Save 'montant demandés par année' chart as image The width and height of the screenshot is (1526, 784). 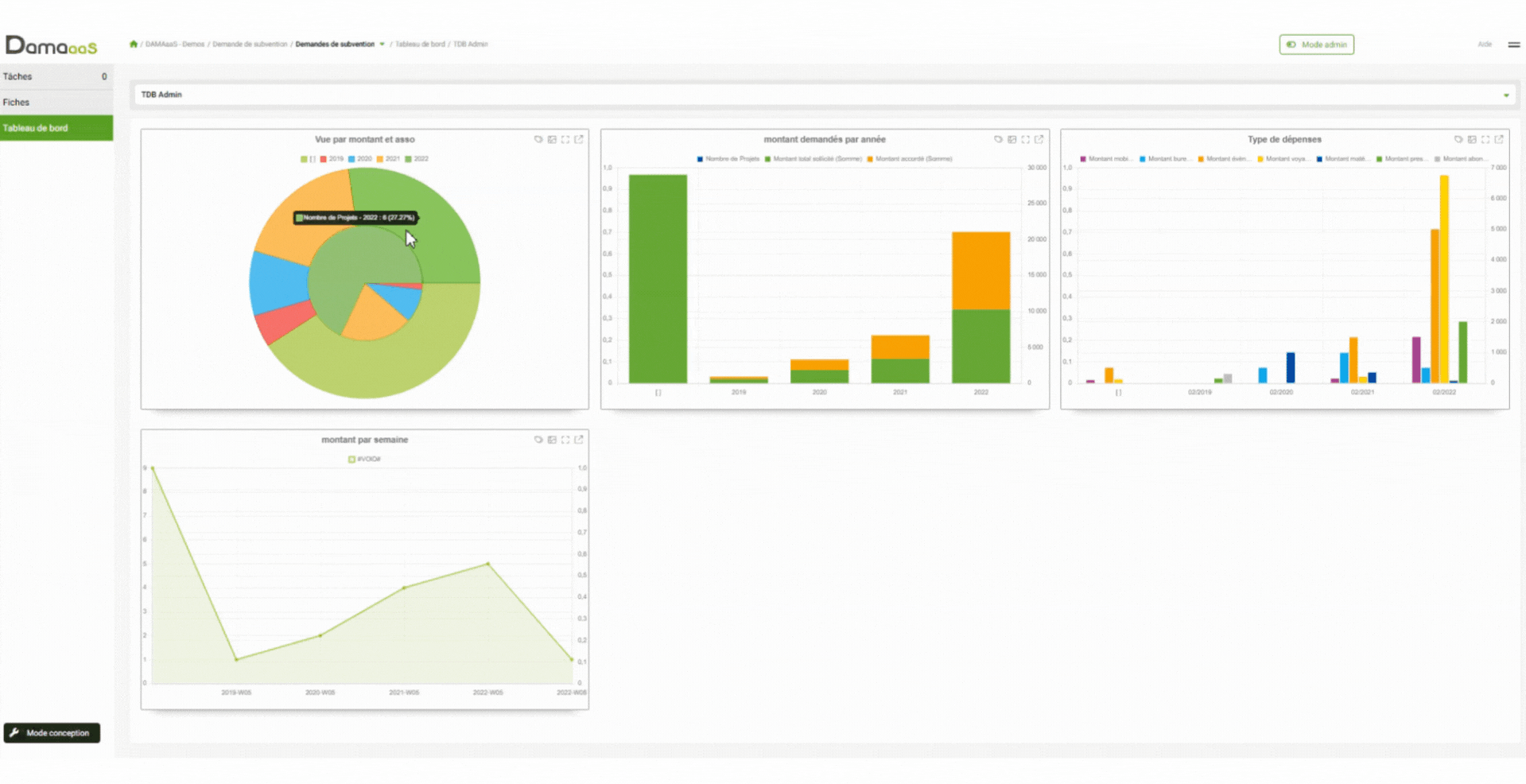click(1012, 140)
